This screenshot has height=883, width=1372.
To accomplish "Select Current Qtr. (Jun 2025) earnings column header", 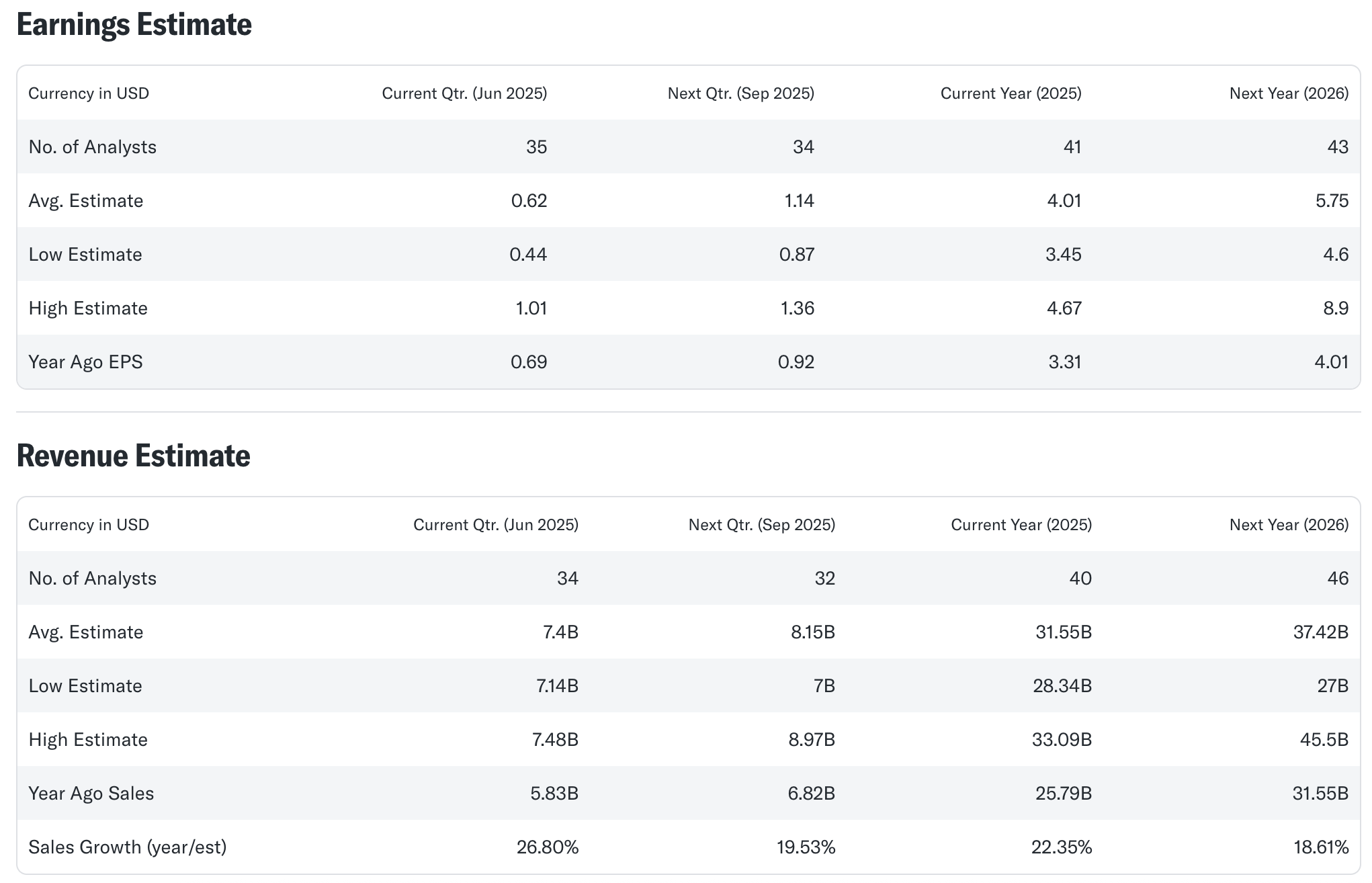I will pyautogui.click(x=464, y=93).
